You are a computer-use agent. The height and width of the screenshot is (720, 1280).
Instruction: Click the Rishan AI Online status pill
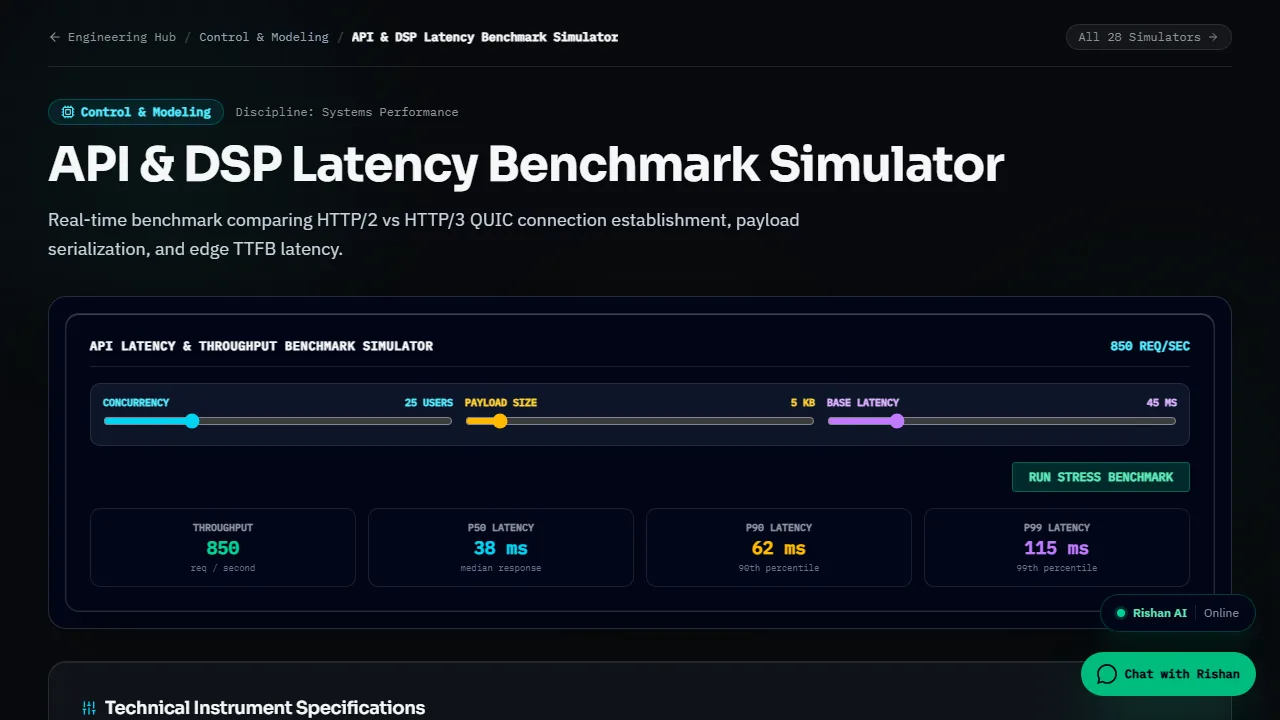(x=1178, y=613)
